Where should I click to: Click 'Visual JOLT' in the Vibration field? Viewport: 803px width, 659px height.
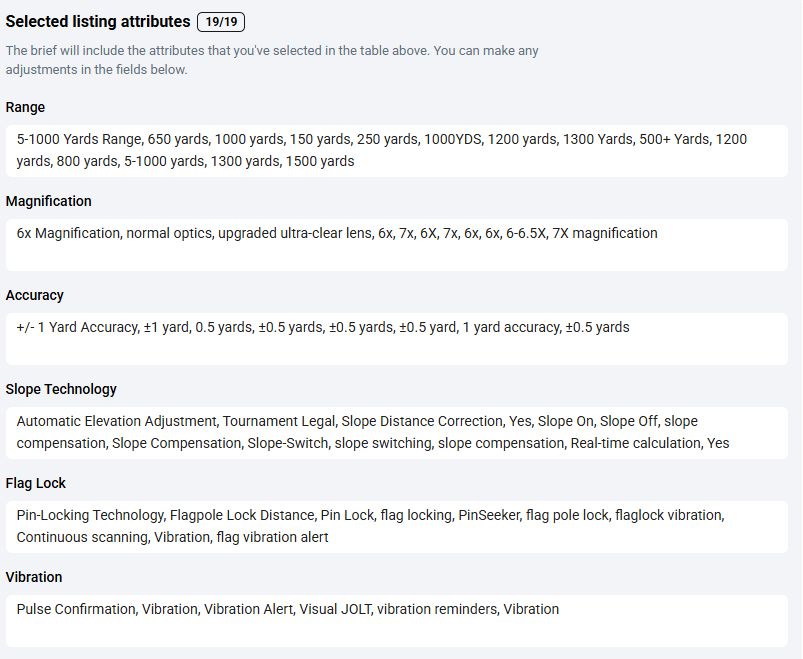(335, 609)
